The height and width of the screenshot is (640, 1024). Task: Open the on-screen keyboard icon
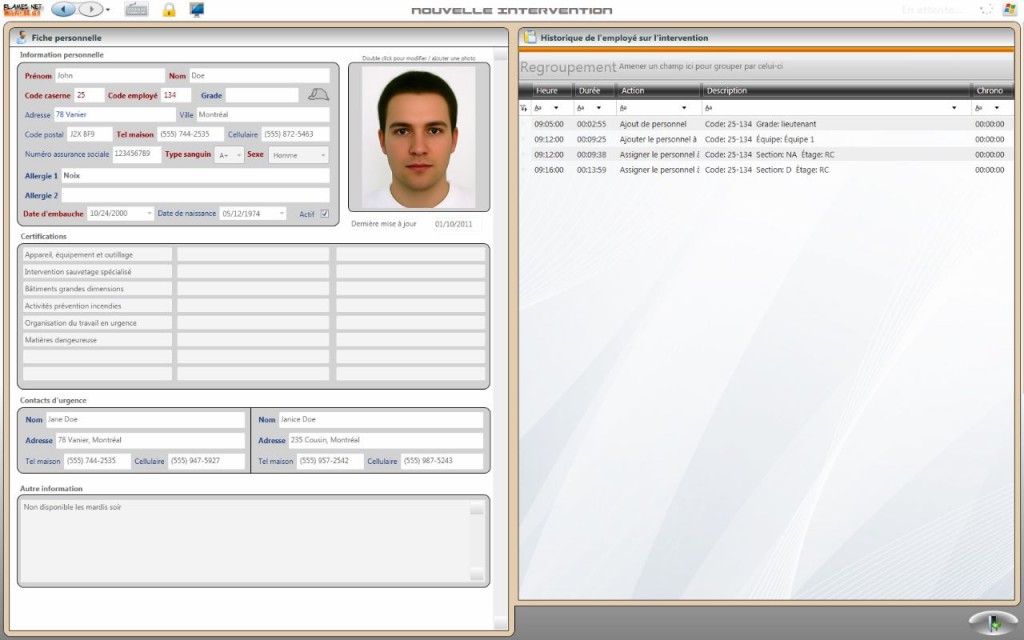(136, 10)
